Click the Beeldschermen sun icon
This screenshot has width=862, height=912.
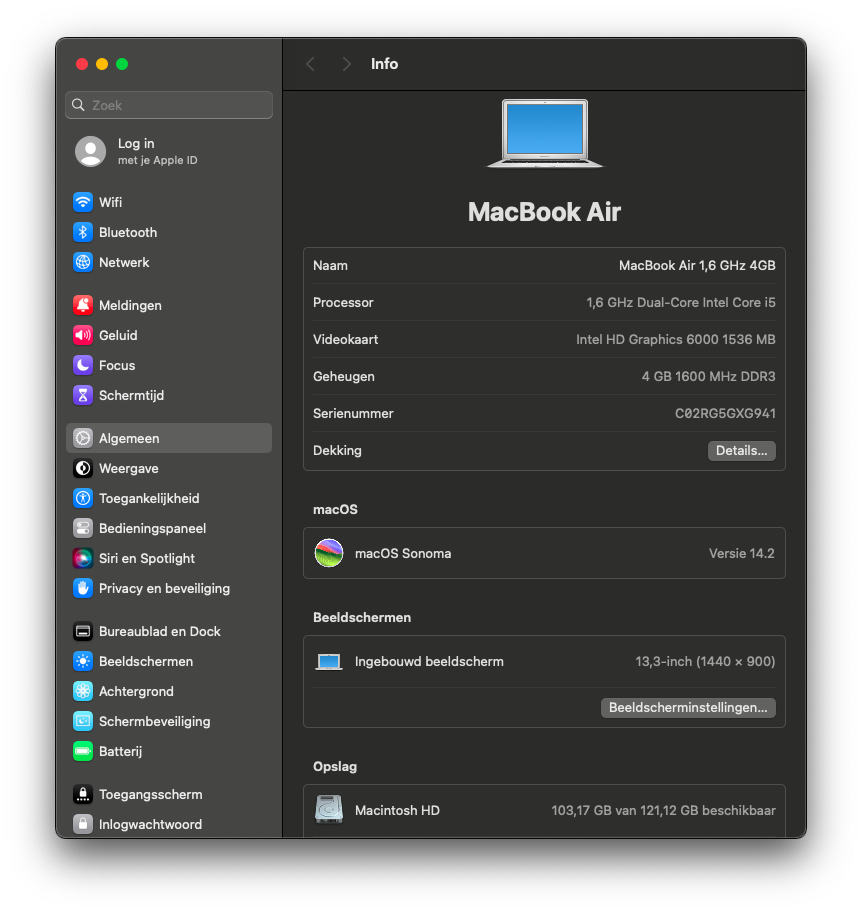[83, 661]
